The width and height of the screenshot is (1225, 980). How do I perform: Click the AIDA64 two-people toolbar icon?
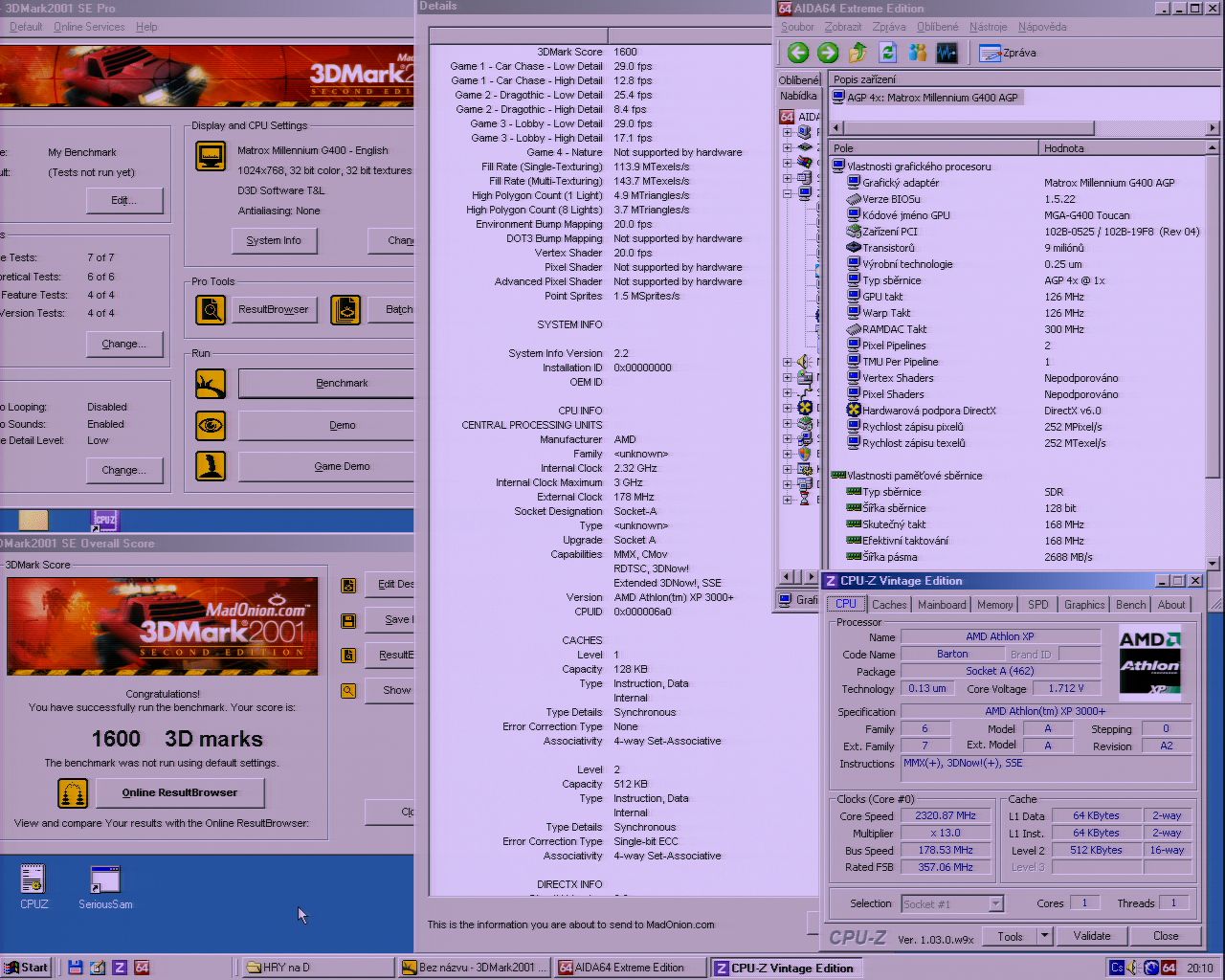918,53
